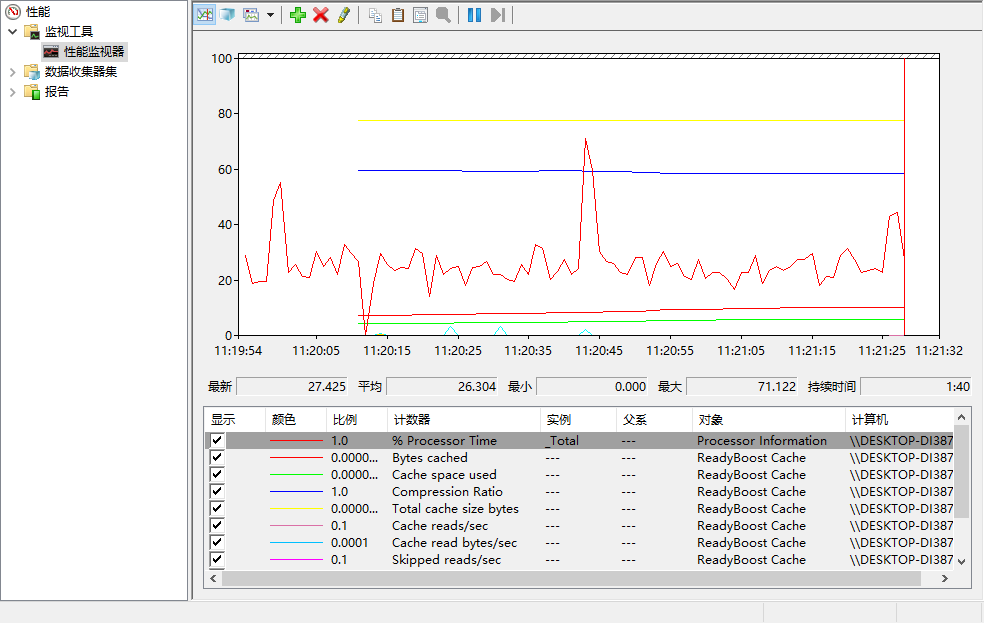Select 监视工具 tree node
The height and width of the screenshot is (623, 984).
(69, 31)
